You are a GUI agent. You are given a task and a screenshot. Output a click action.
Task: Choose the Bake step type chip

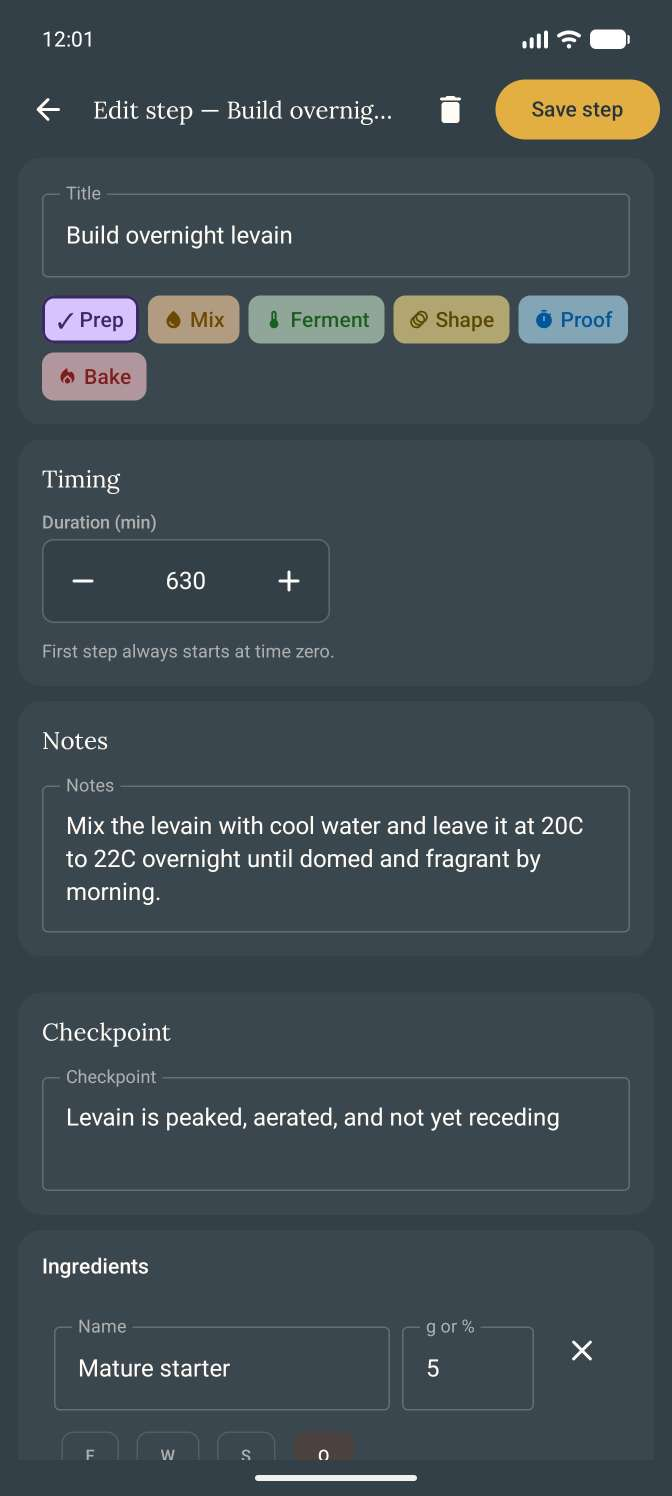tap(94, 377)
